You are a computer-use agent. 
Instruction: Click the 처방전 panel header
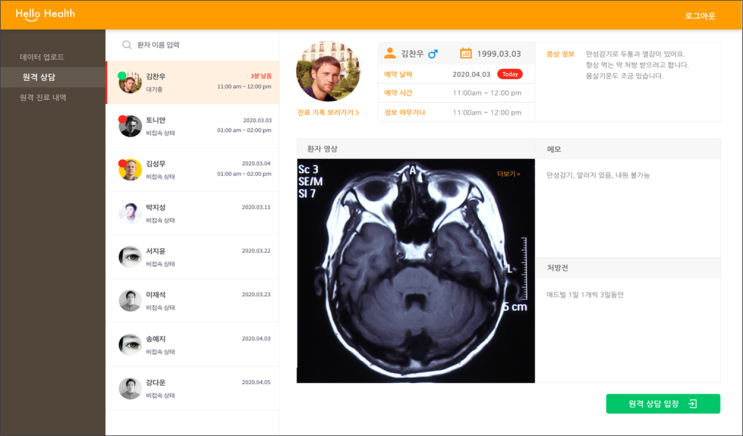[x=628, y=268]
